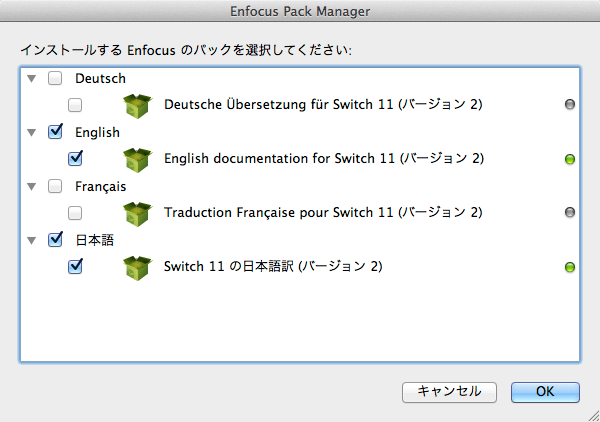This screenshot has width=600, height=422.
Task: Check the Français group checkbox
Action: pyautogui.click(x=55, y=186)
